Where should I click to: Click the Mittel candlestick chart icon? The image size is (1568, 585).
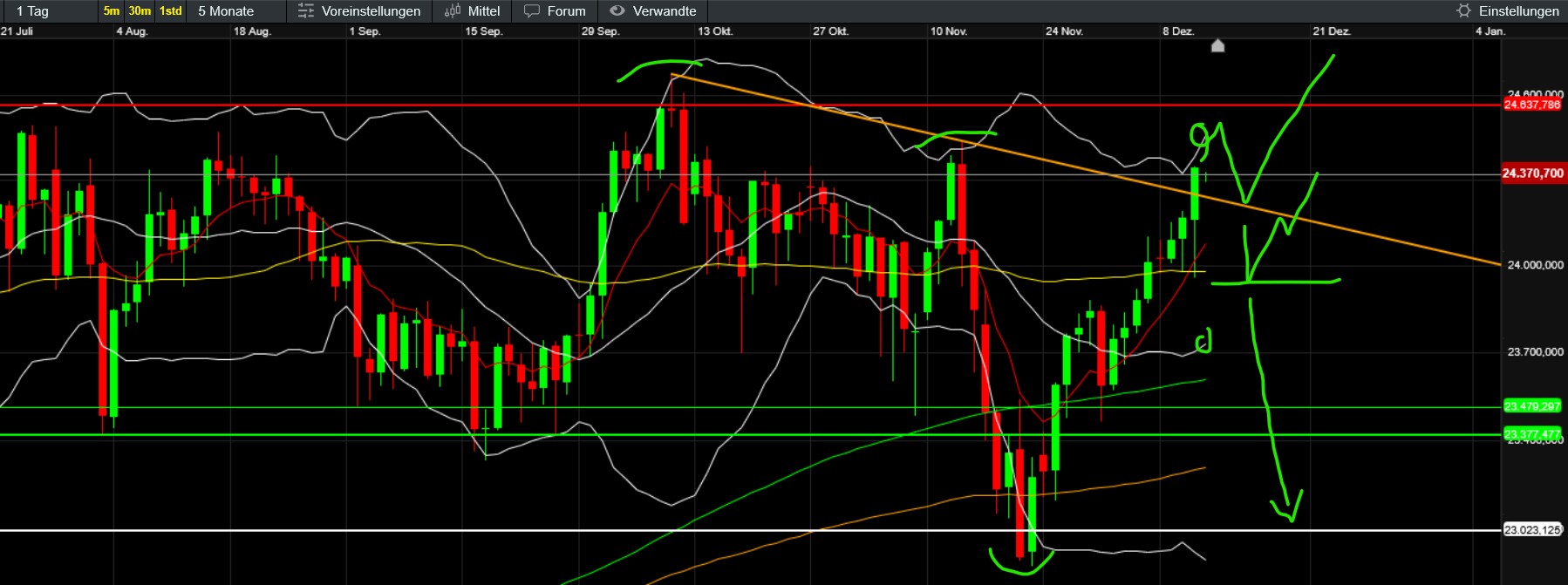453,11
